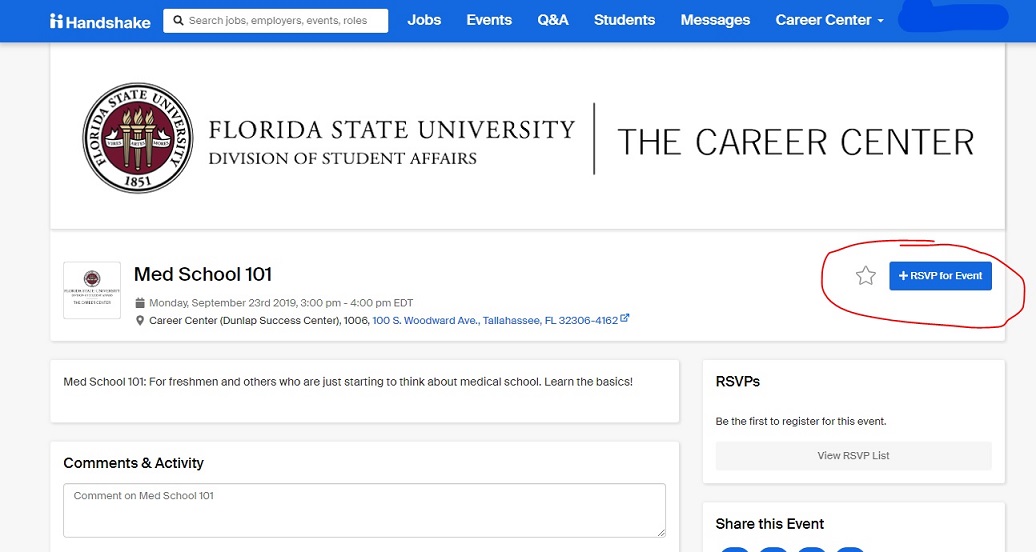The height and width of the screenshot is (552, 1036).
Task: Click the location pin icon
Action: (x=140, y=321)
